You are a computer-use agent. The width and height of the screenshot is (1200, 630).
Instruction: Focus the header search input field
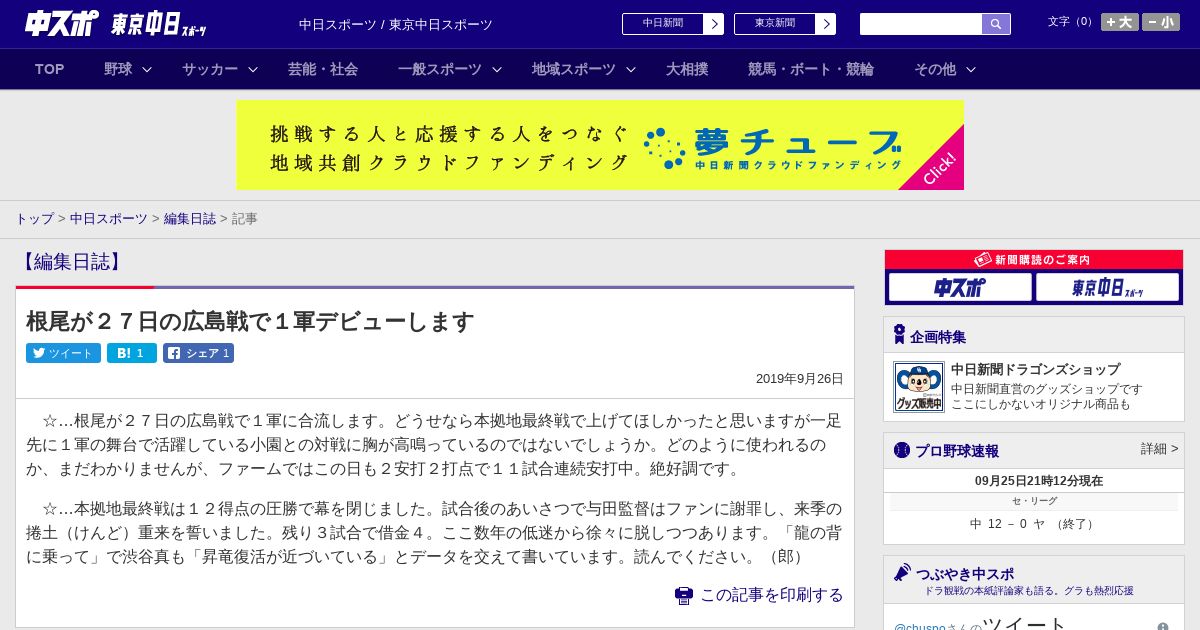pyautogui.click(x=921, y=24)
